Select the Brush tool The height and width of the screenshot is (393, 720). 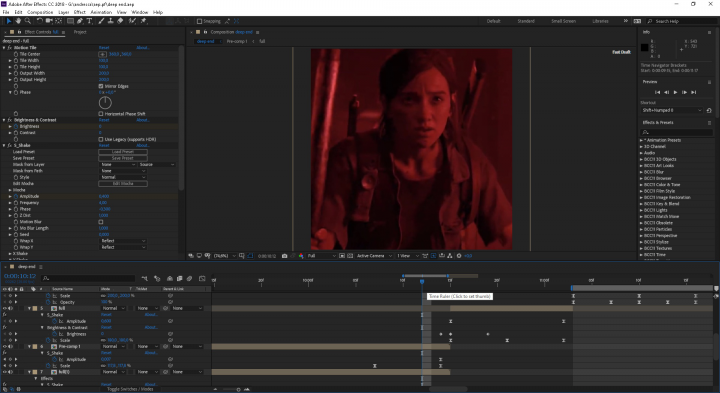(x=101, y=21)
